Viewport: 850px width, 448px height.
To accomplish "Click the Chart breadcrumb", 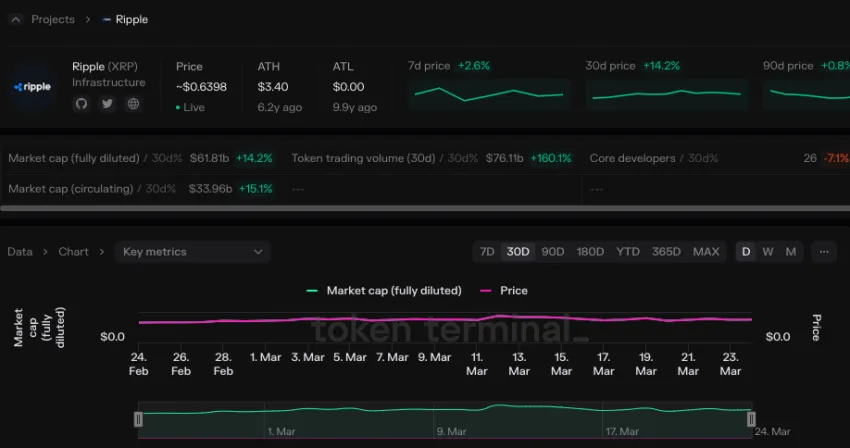I will coord(73,252).
